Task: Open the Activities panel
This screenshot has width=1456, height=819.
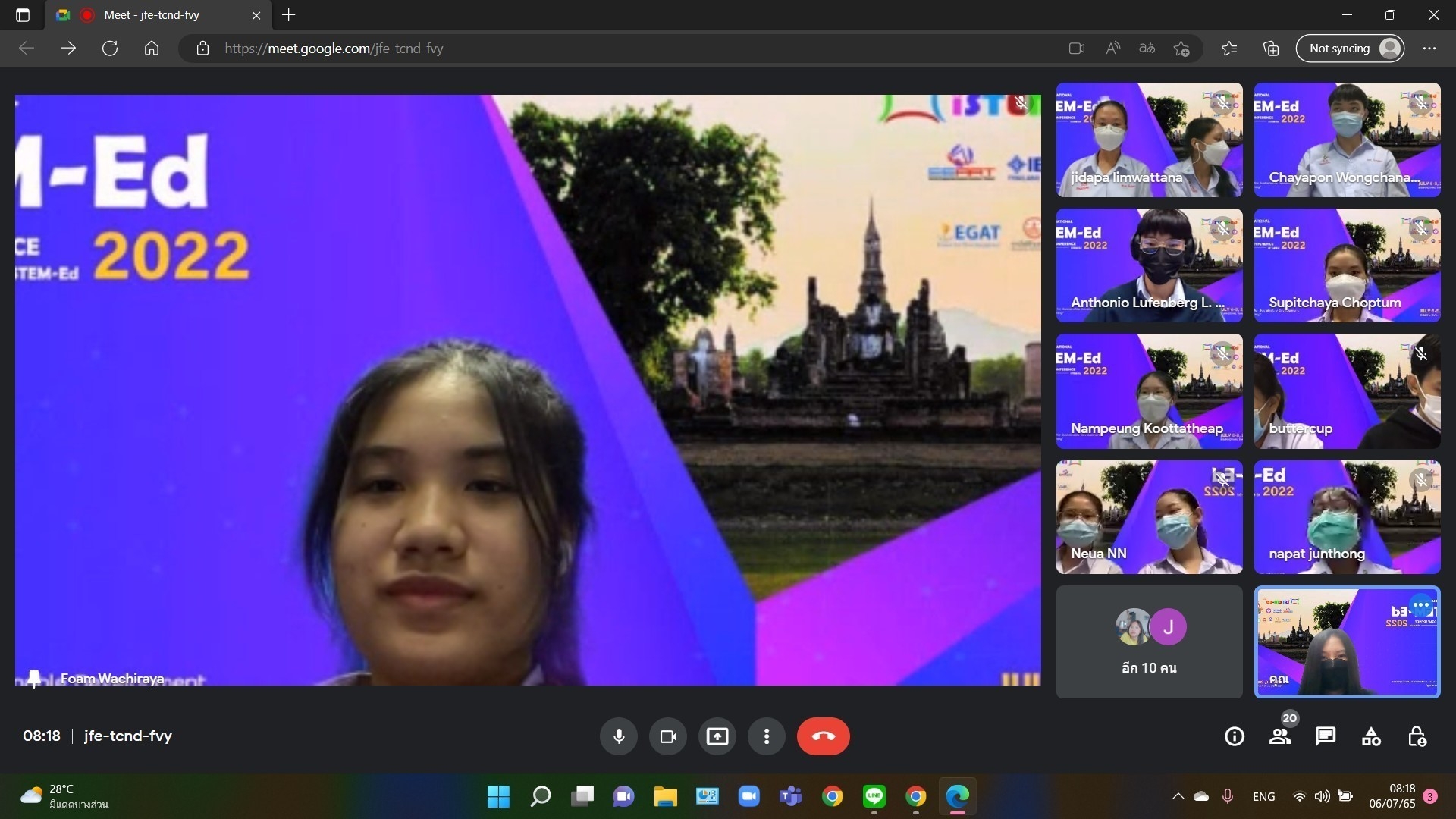Action: coord(1371,736)
